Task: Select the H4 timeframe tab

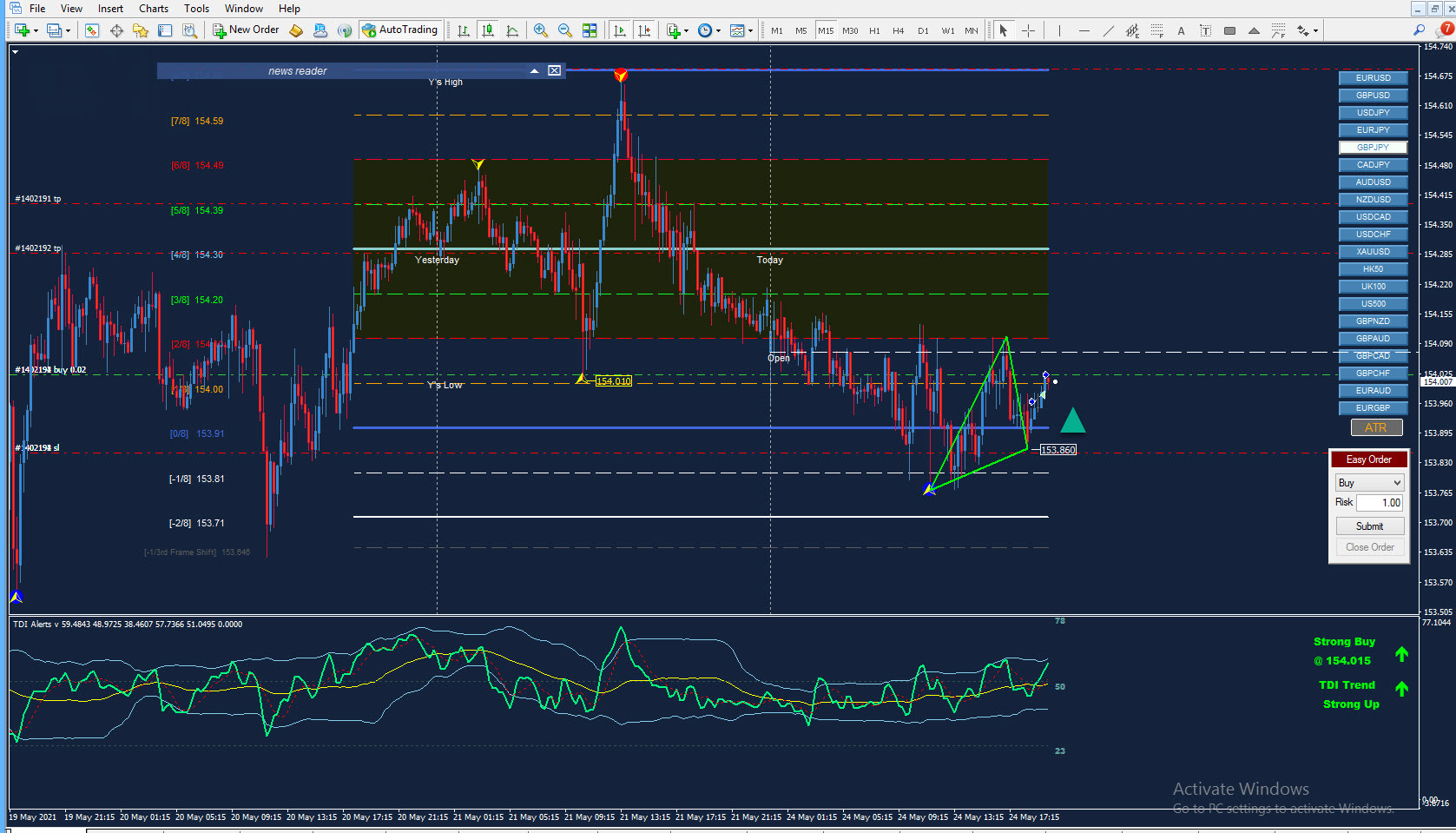Action: pos(899,30)
